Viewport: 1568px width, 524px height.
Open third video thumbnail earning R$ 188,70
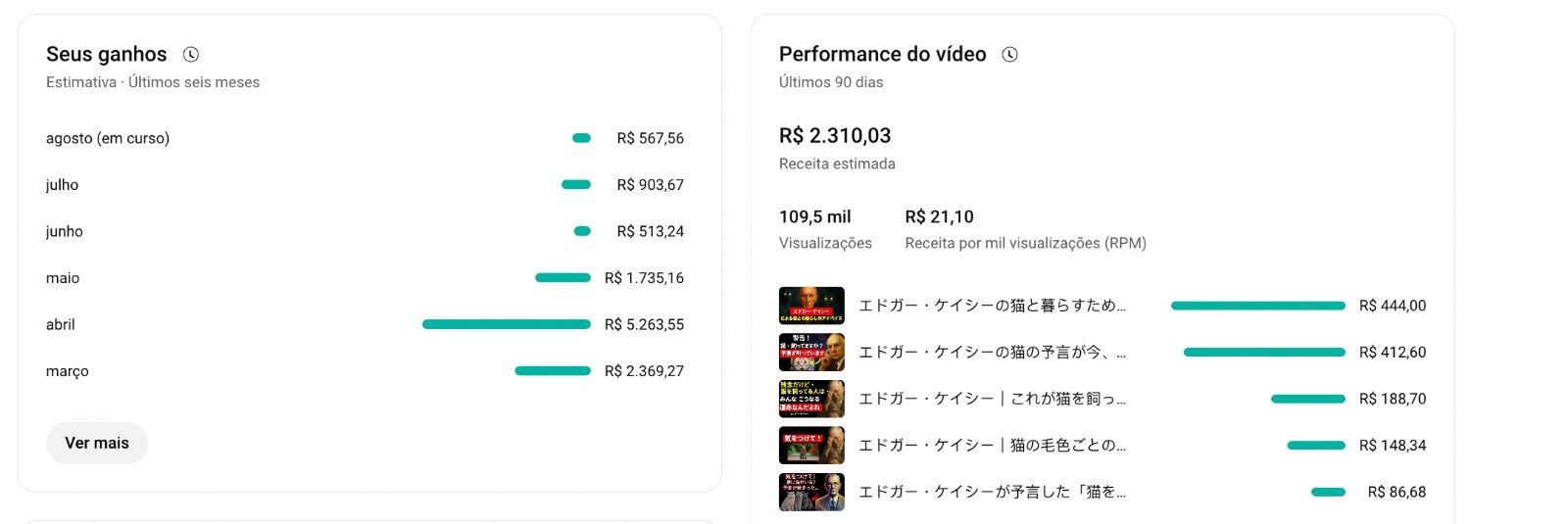click(x=811, y=399)
